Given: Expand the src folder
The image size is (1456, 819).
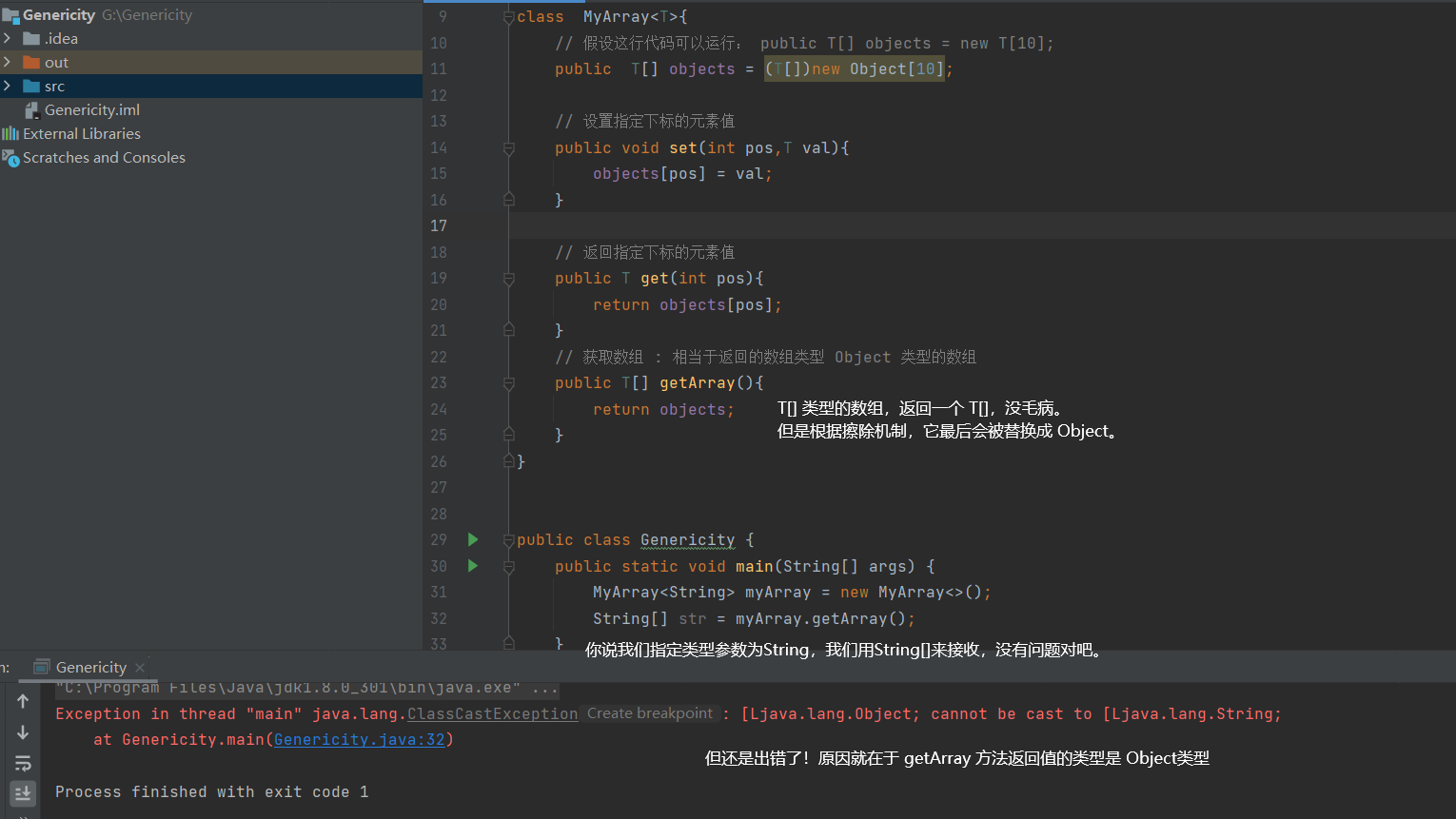Looking at the screenshot, I should pos(7,86).
